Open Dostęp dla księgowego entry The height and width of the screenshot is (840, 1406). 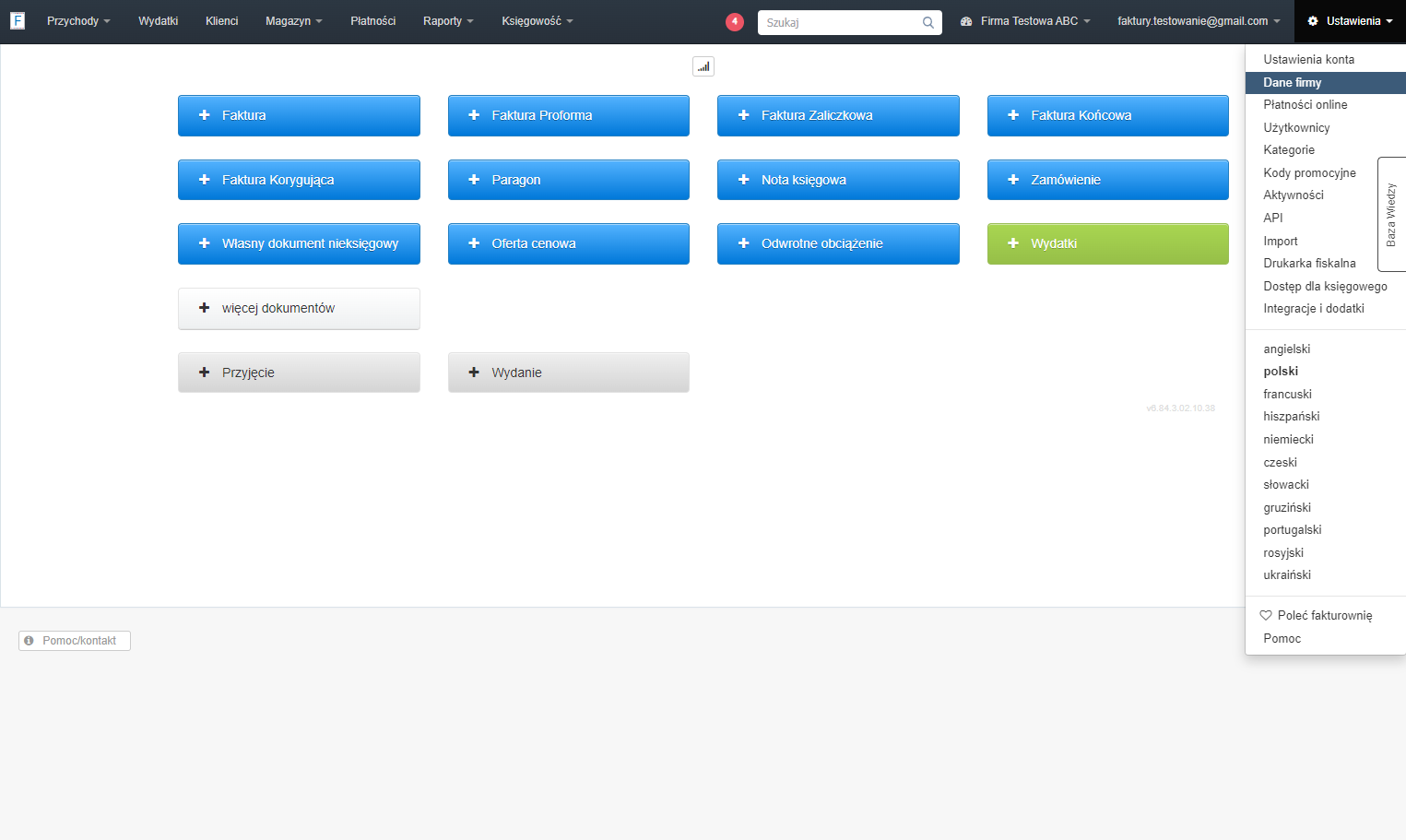(x=1325, y=286)
